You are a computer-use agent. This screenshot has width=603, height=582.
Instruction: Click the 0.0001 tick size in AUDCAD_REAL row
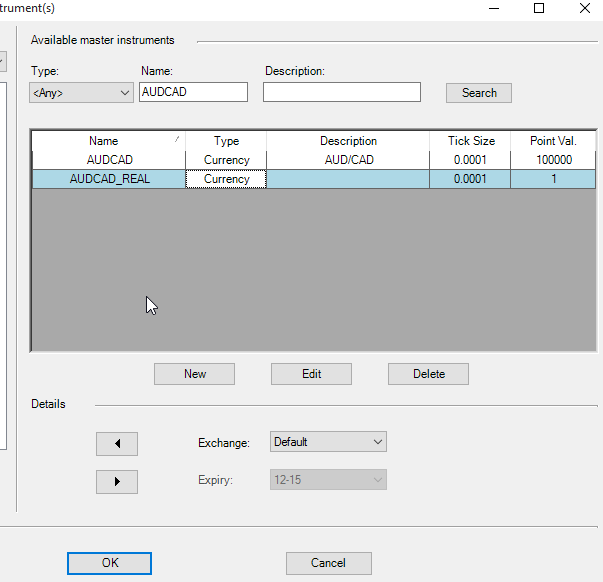click(x=470, y=179)
